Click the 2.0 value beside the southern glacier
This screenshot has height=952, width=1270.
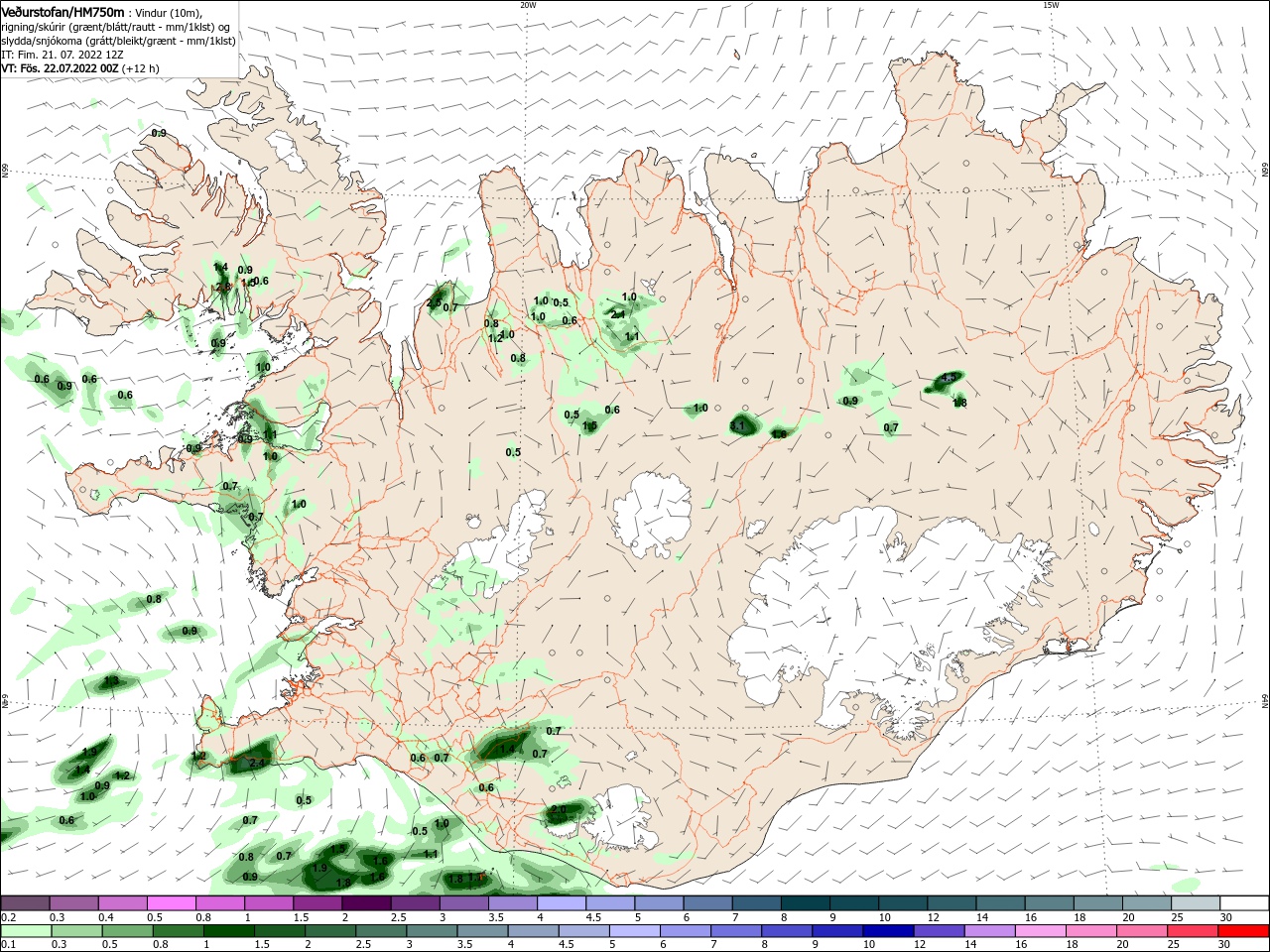pyautogui.click(x=559, y=810)
